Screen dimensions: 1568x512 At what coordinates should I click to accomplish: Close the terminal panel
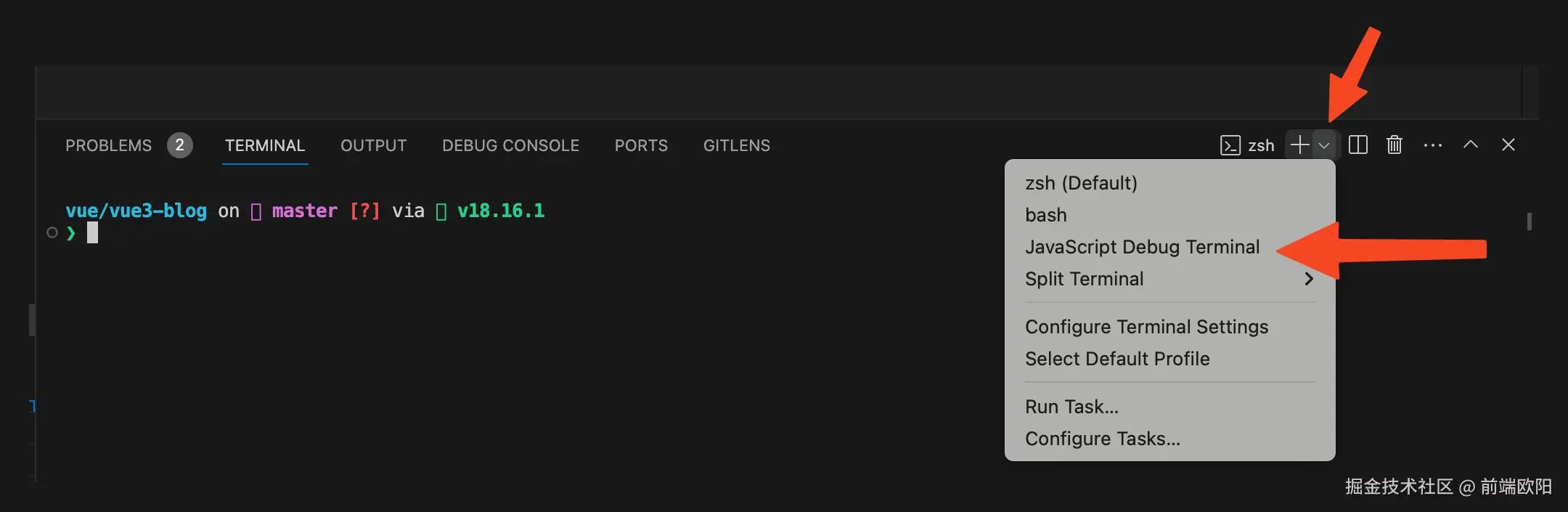point(1508,145)
